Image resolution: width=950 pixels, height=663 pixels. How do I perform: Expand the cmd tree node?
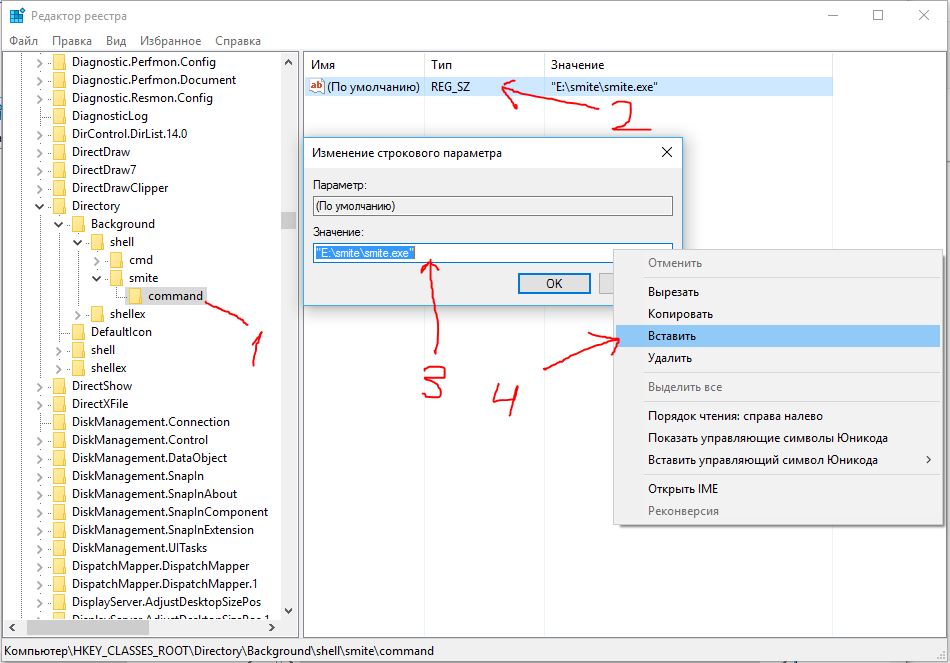pos(97,261)
